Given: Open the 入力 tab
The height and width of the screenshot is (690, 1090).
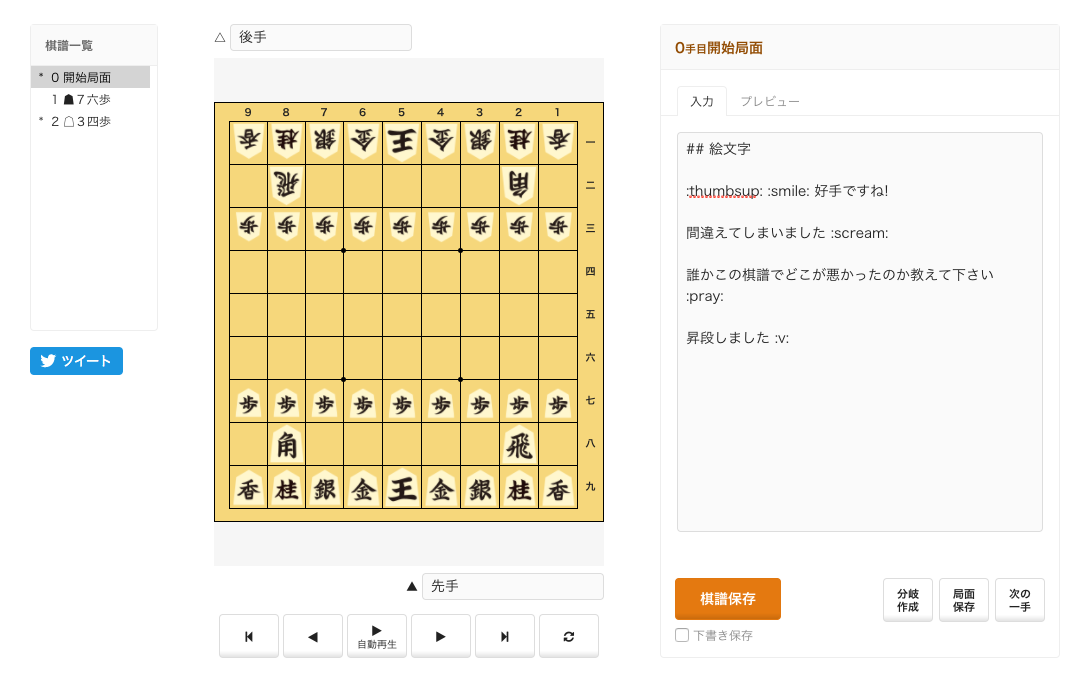Looking at the screenshot, I should [x=702, y=101].
